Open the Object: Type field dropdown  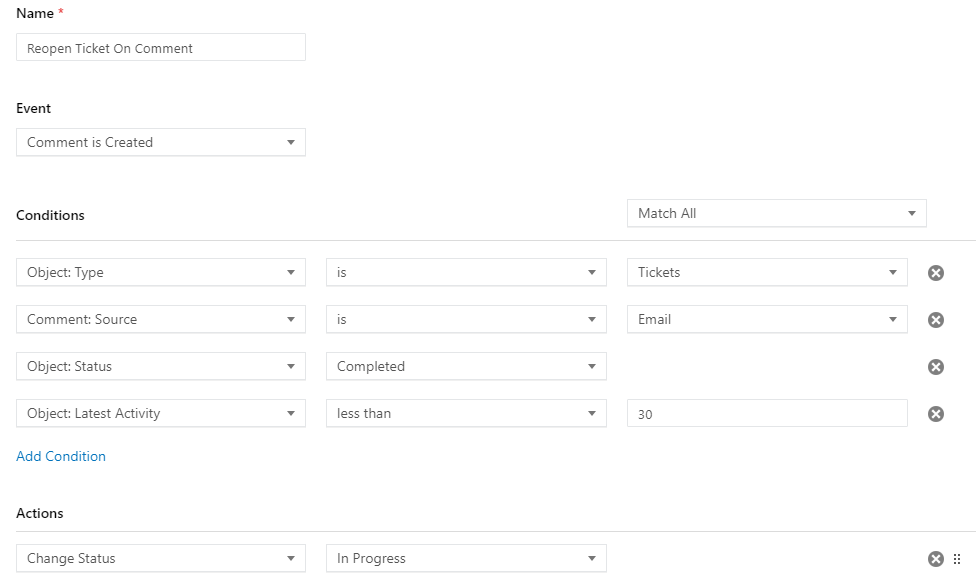point(161,272)
